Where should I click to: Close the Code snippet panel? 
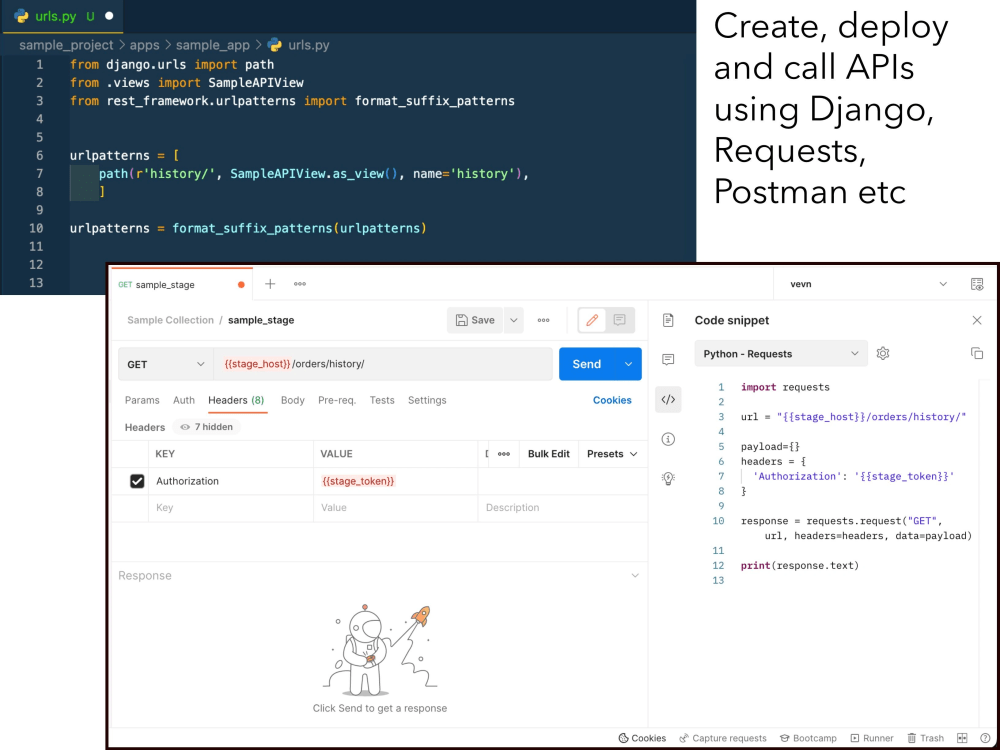click(x=976, y=320)
